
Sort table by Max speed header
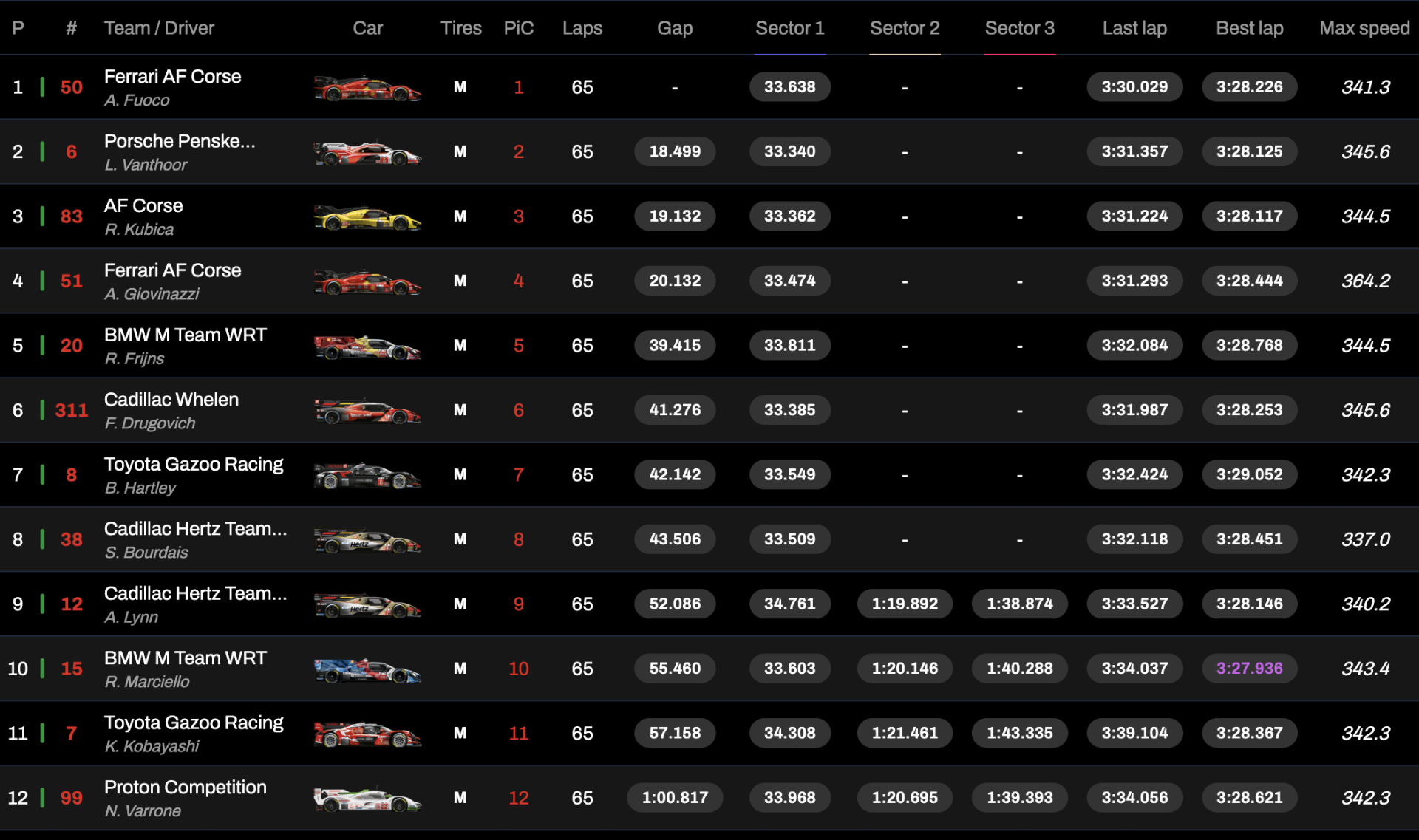click(1364, 28)
